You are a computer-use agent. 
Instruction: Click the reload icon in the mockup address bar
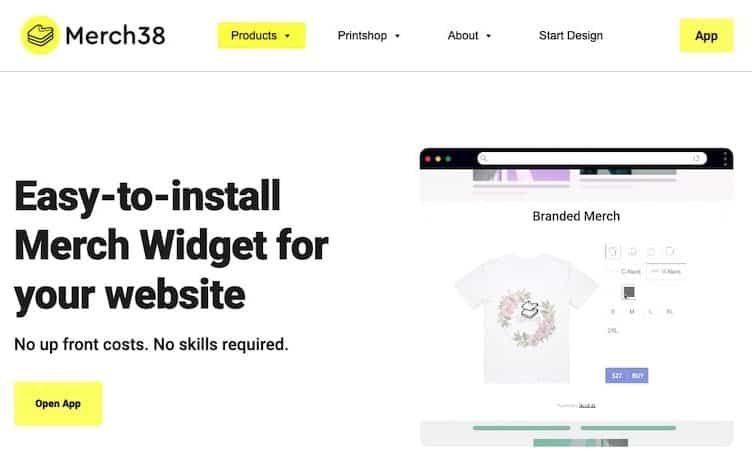(x=696, y=158)
